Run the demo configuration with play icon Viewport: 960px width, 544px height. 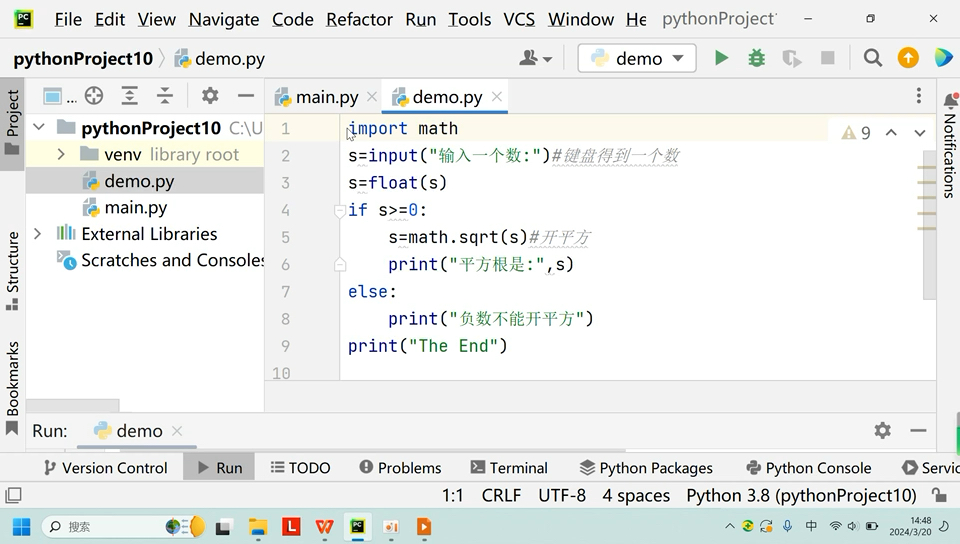tap(721, 59)
